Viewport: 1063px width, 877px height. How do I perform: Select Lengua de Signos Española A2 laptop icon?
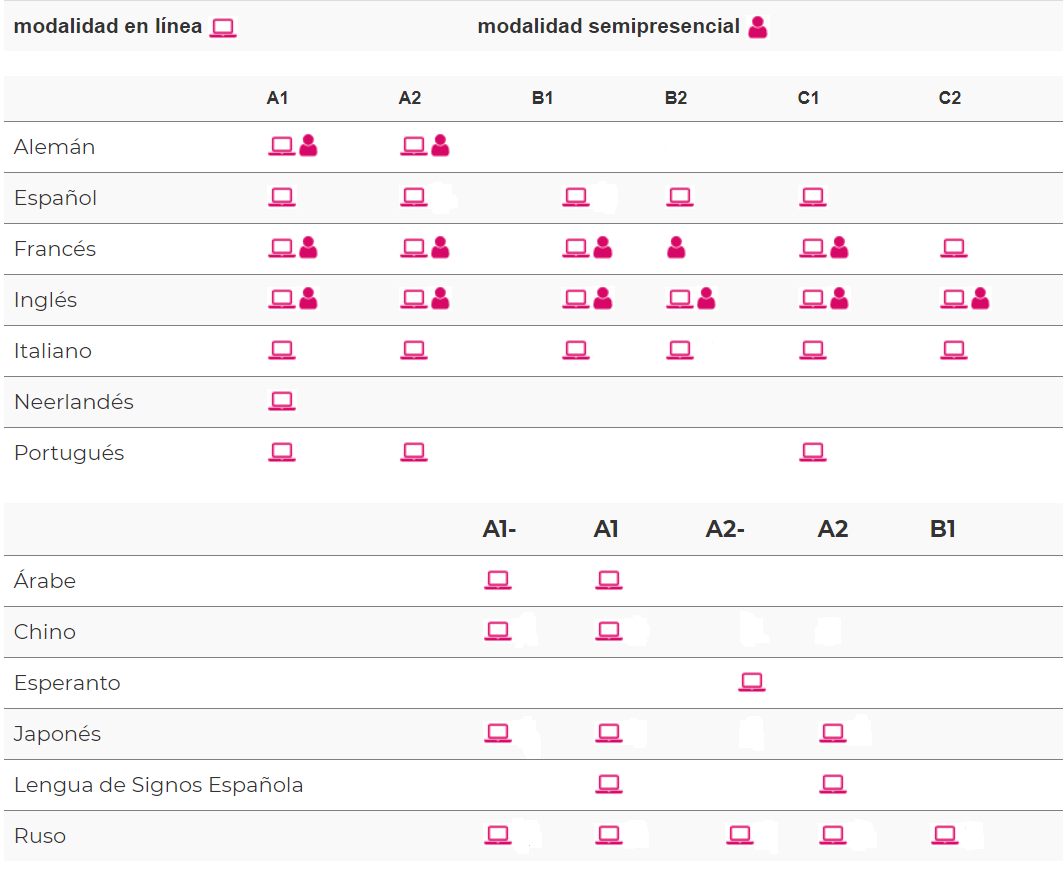pos(833,785)
